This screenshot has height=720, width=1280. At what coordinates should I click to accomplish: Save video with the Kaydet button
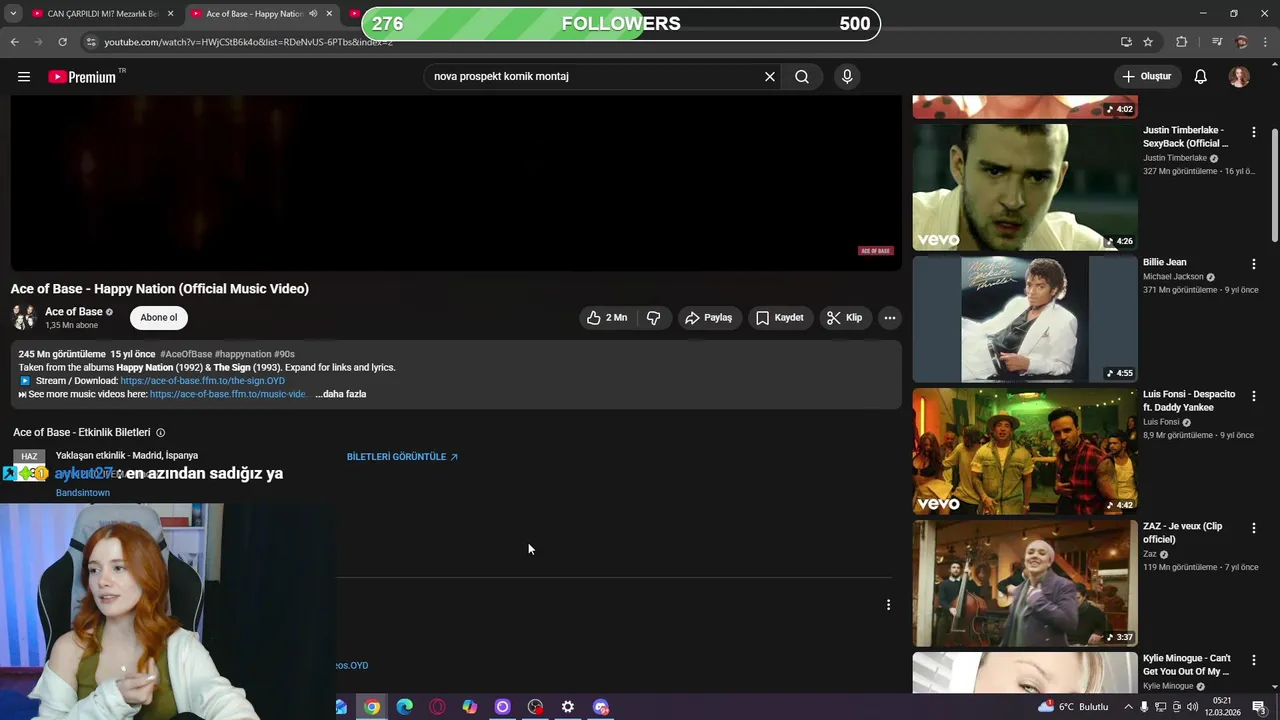(x=780, y=318)
